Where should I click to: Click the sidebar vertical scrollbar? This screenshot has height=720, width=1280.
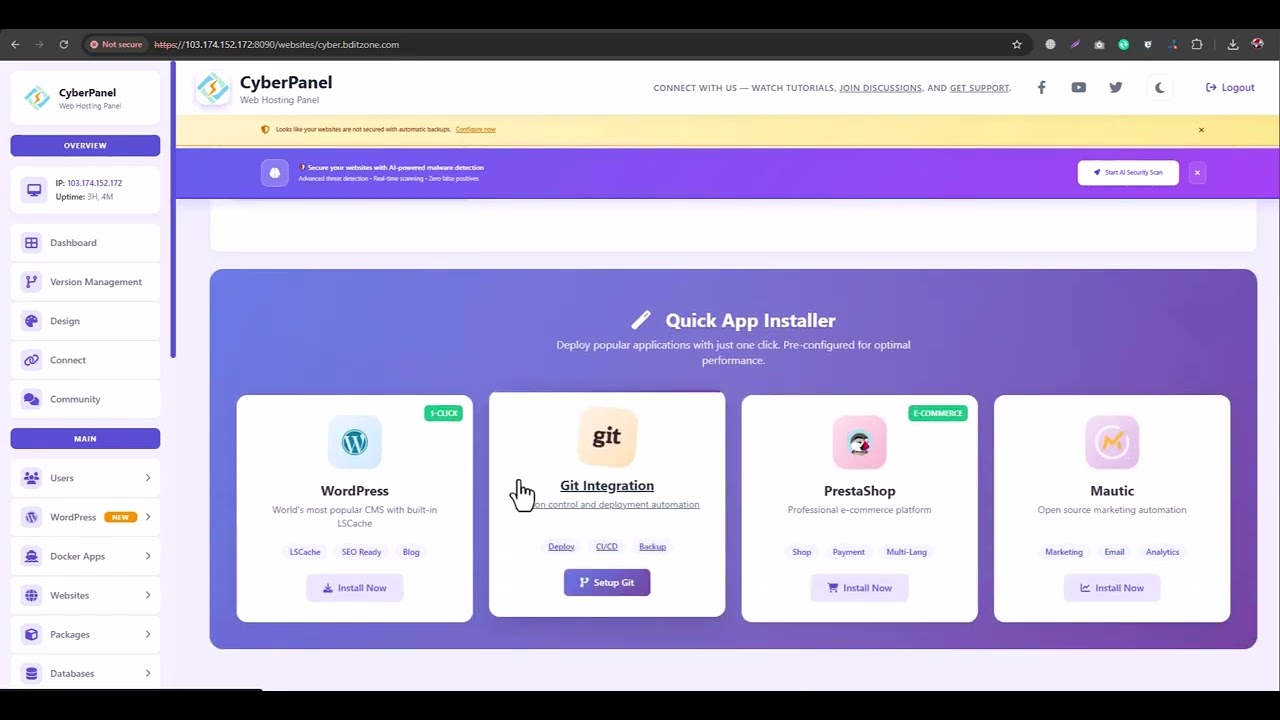coord(172,210)
